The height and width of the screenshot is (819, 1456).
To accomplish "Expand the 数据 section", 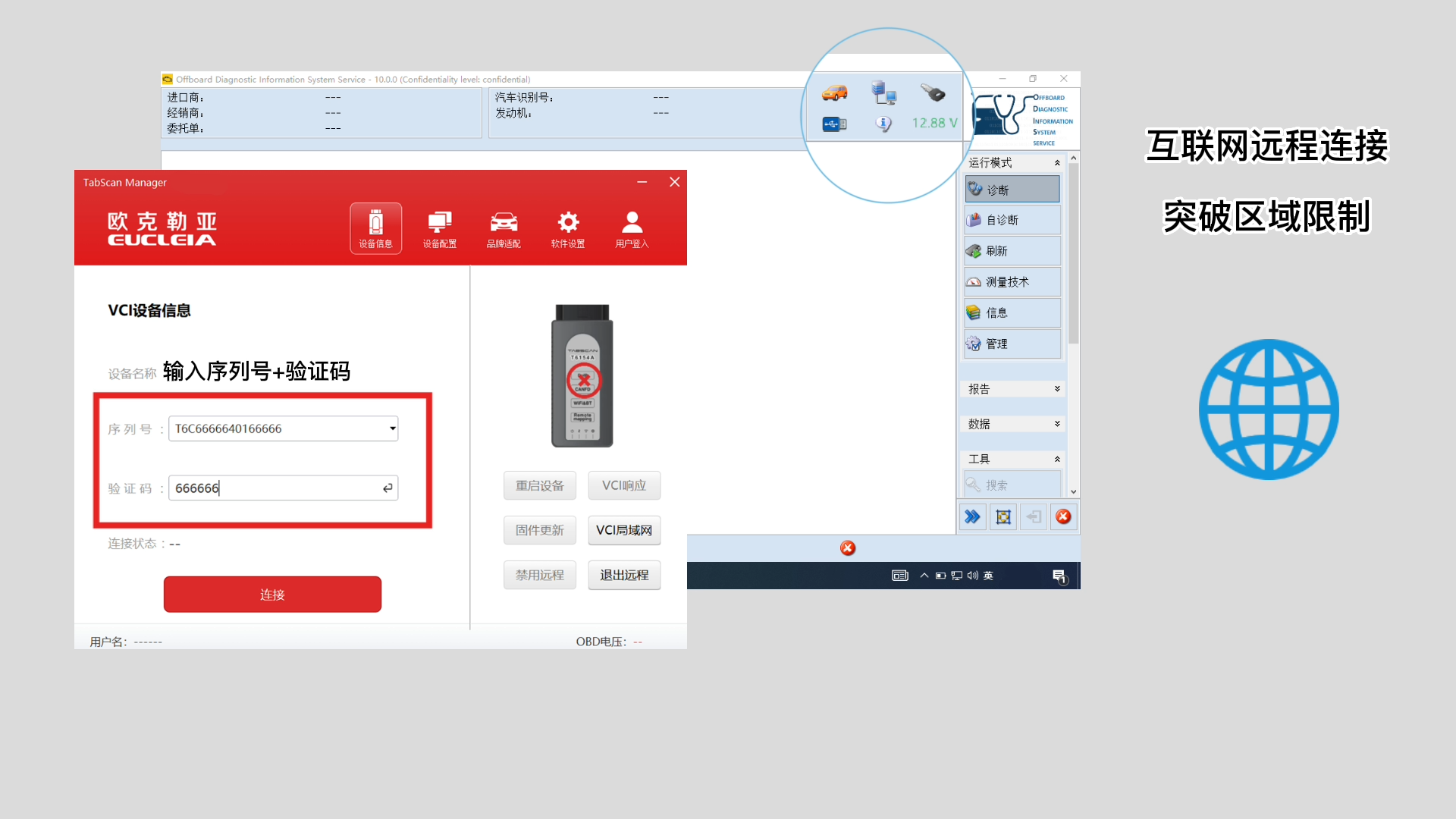I will 1057,424.
